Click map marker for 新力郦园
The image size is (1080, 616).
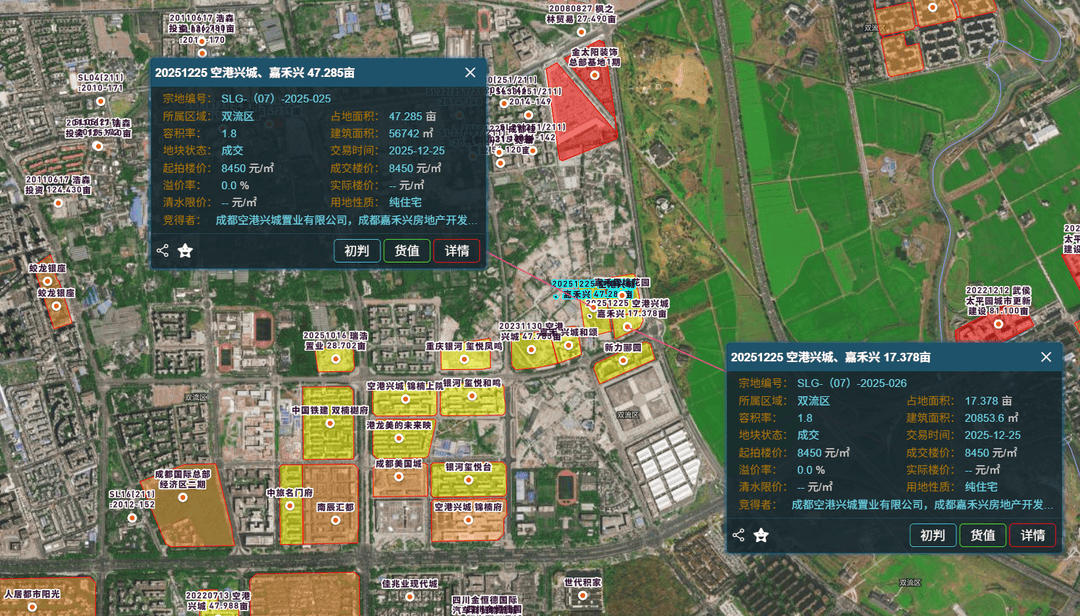(623, 360)
